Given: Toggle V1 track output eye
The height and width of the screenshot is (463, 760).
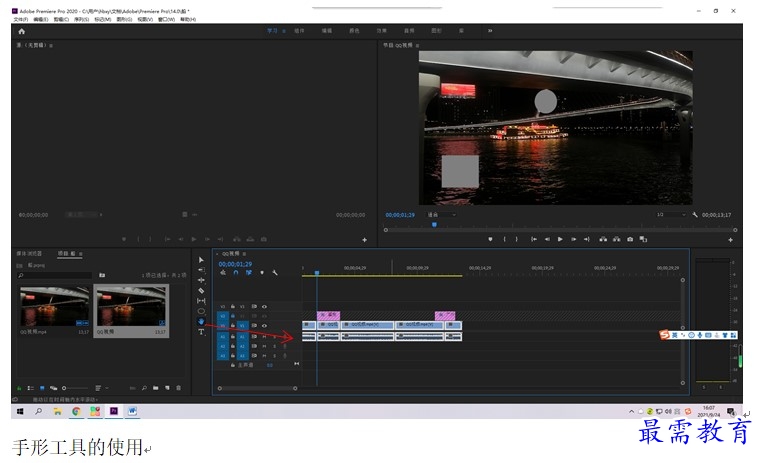Looking at the screenshot, I should pyautogui.click(x=264, y=326).
